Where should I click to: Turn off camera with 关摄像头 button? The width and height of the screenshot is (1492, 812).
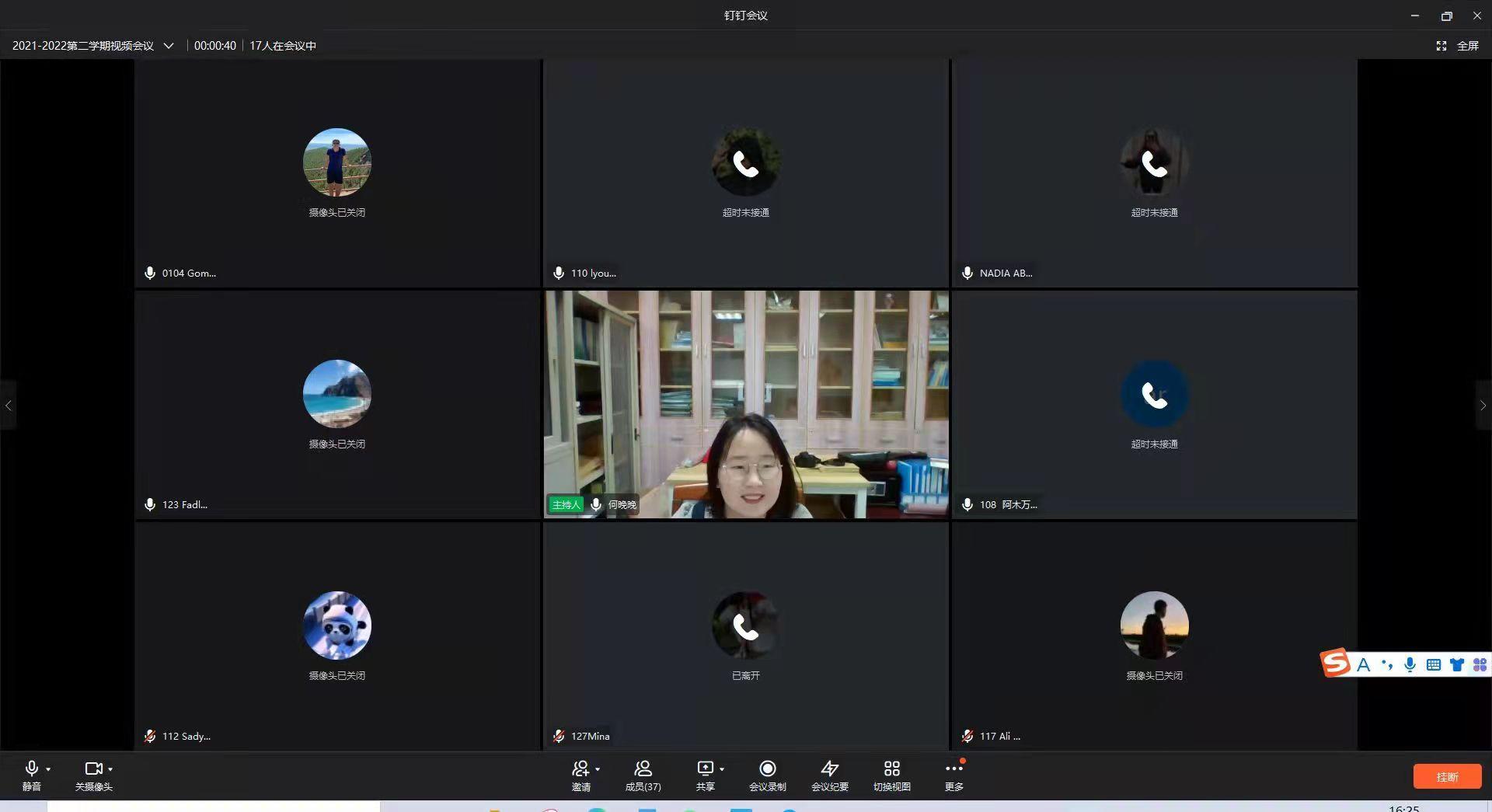point(93,775)
